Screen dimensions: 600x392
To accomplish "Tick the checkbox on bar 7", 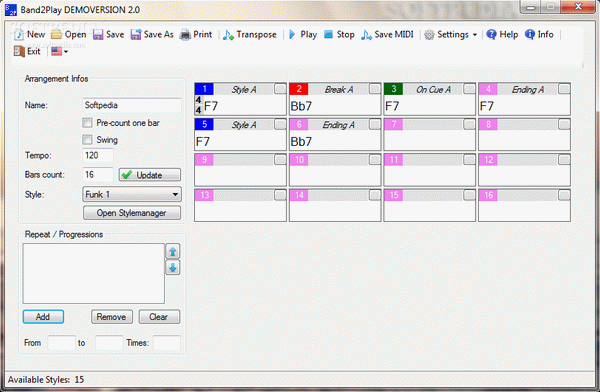I will pos(470,124).
